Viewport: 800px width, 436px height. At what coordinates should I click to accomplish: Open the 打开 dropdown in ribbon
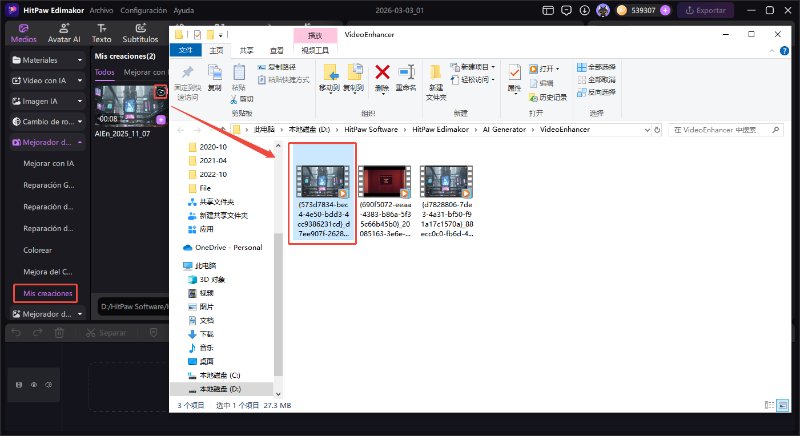[544, 68]
